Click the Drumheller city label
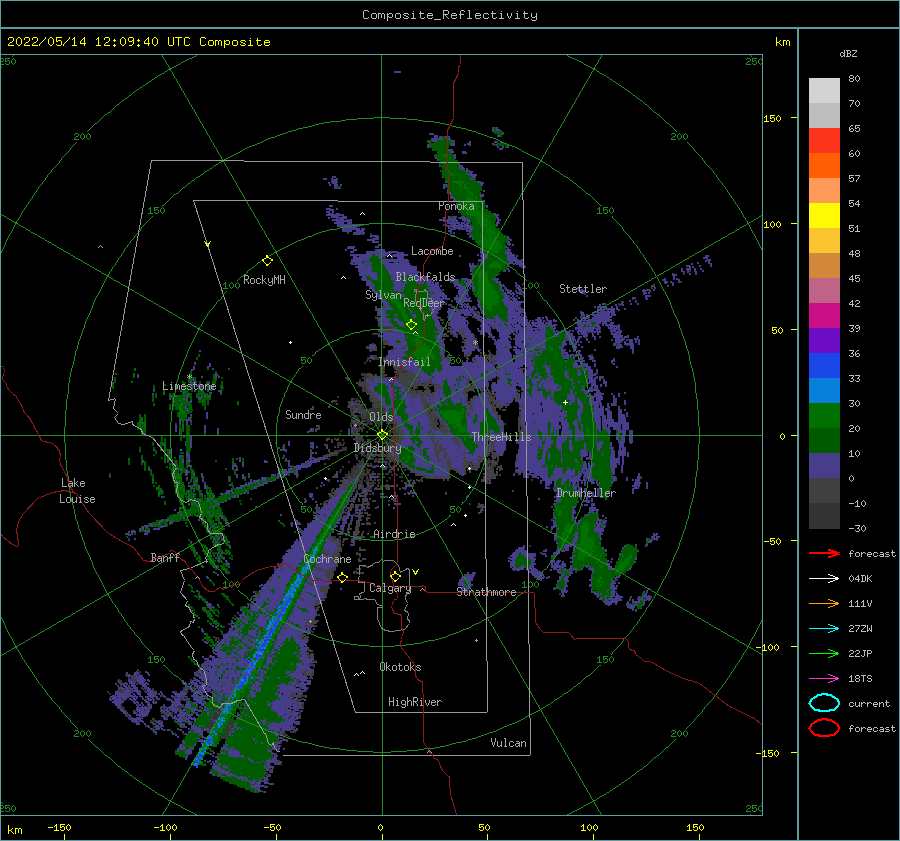 coord(585,493)
